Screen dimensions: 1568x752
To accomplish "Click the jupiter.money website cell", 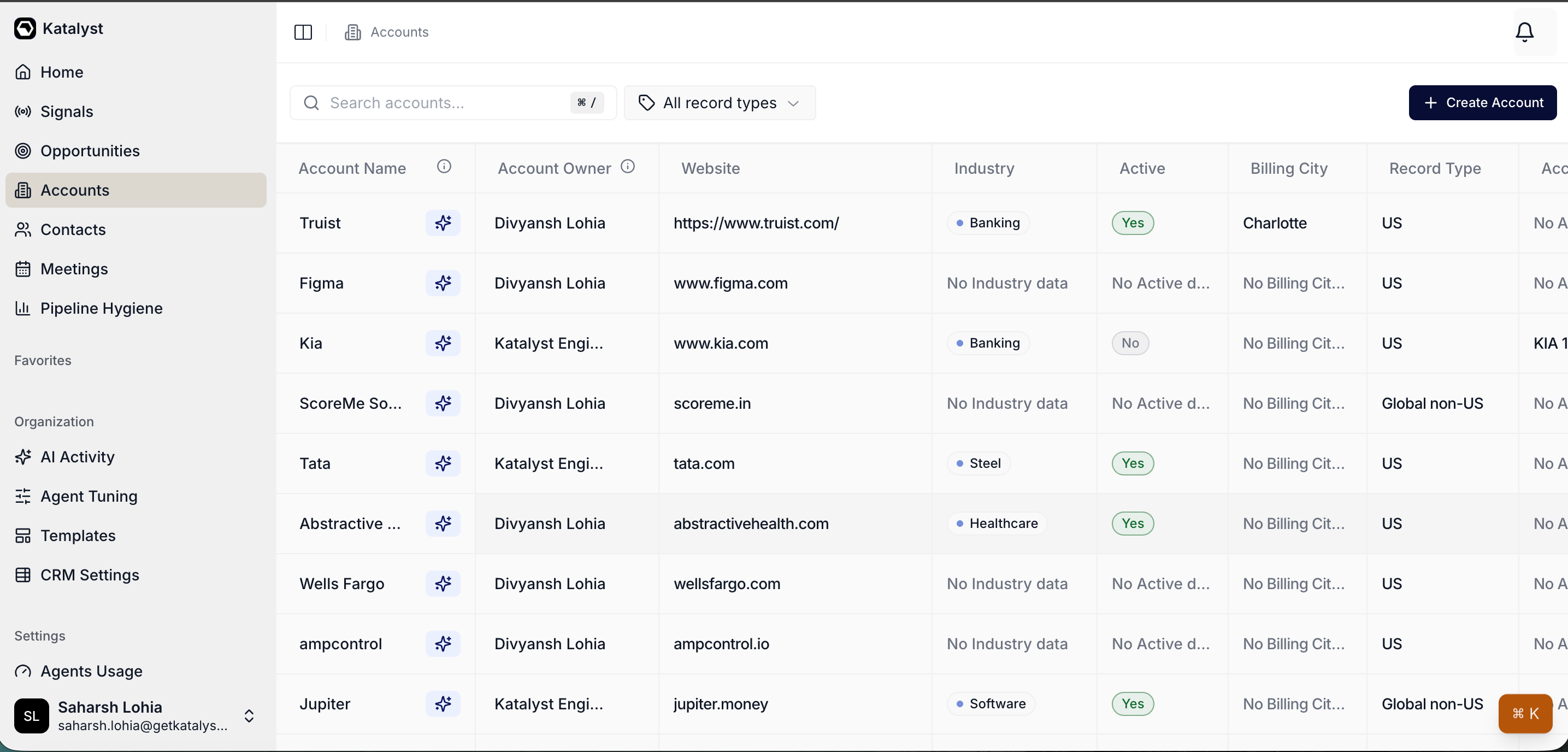I will coord(721,704).
